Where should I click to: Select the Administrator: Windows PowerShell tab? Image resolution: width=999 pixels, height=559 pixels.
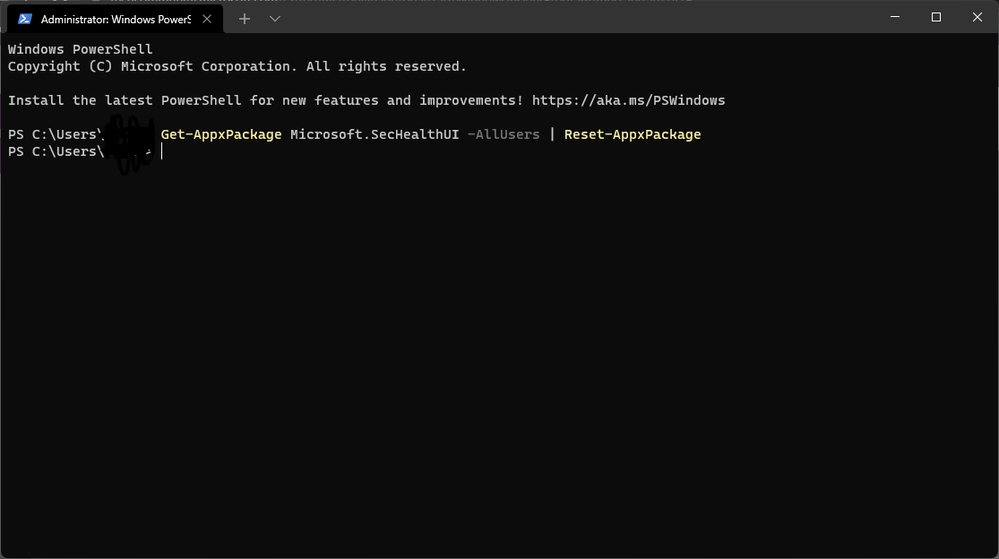click(115, 19)
